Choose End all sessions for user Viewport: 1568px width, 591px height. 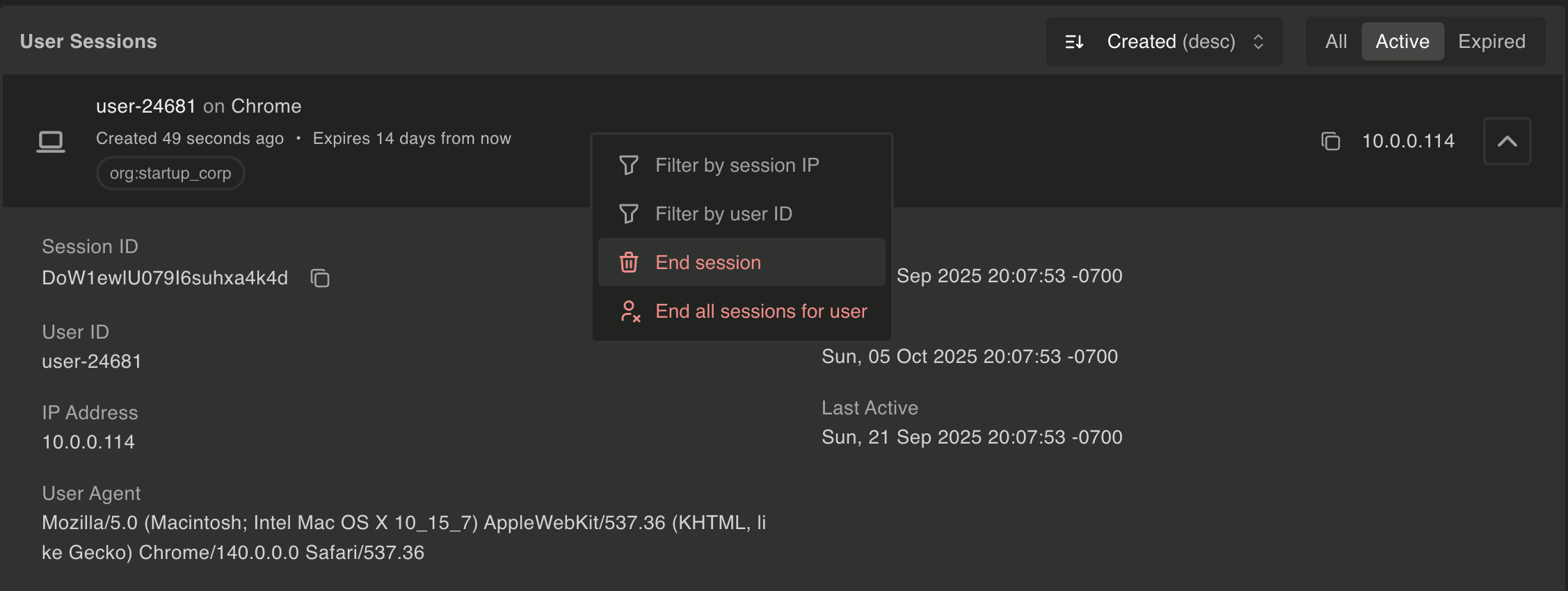761,311
